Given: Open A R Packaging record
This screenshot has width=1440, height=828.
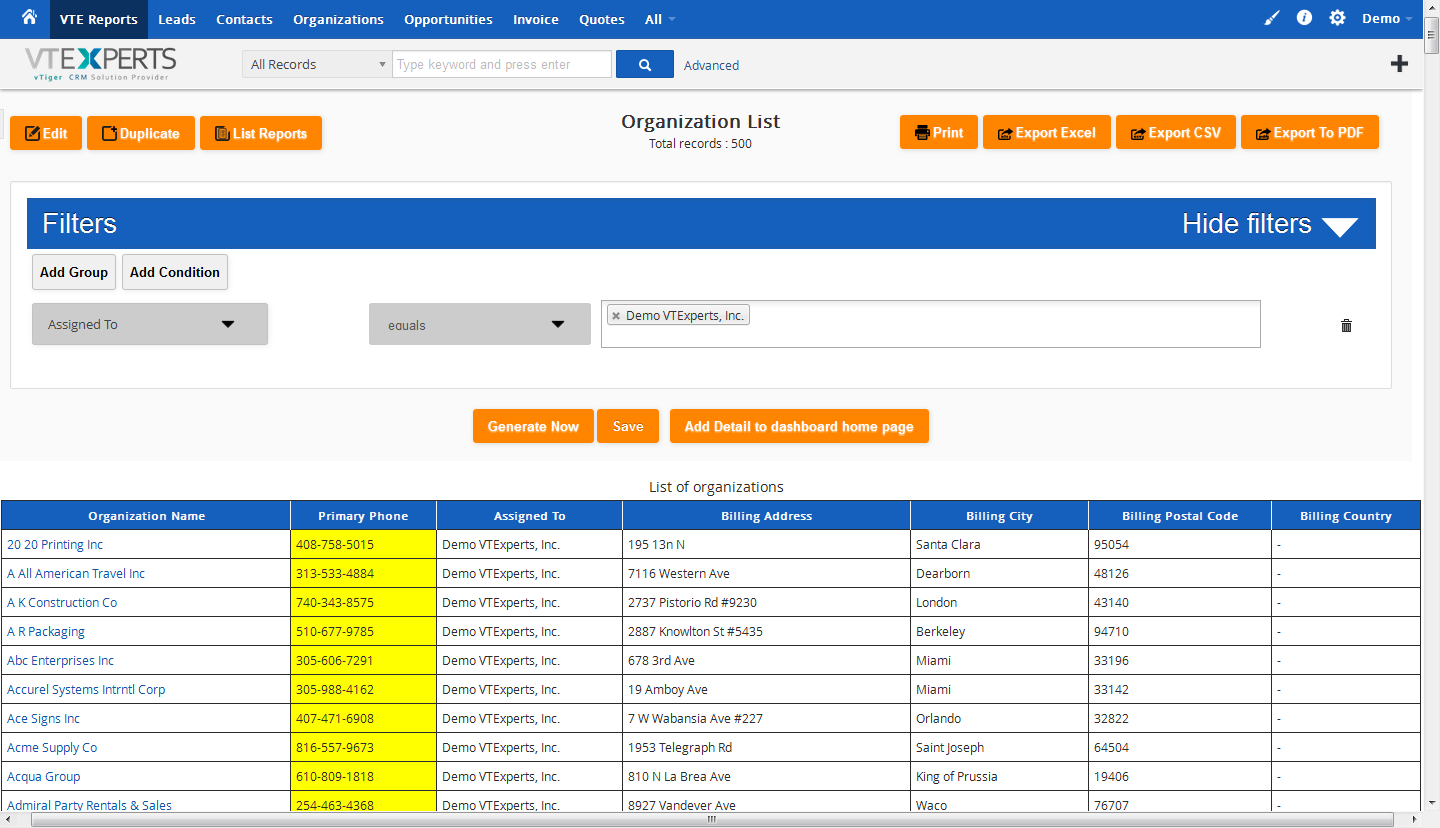Looking at the screenshot, I should (x=46, y=632).
